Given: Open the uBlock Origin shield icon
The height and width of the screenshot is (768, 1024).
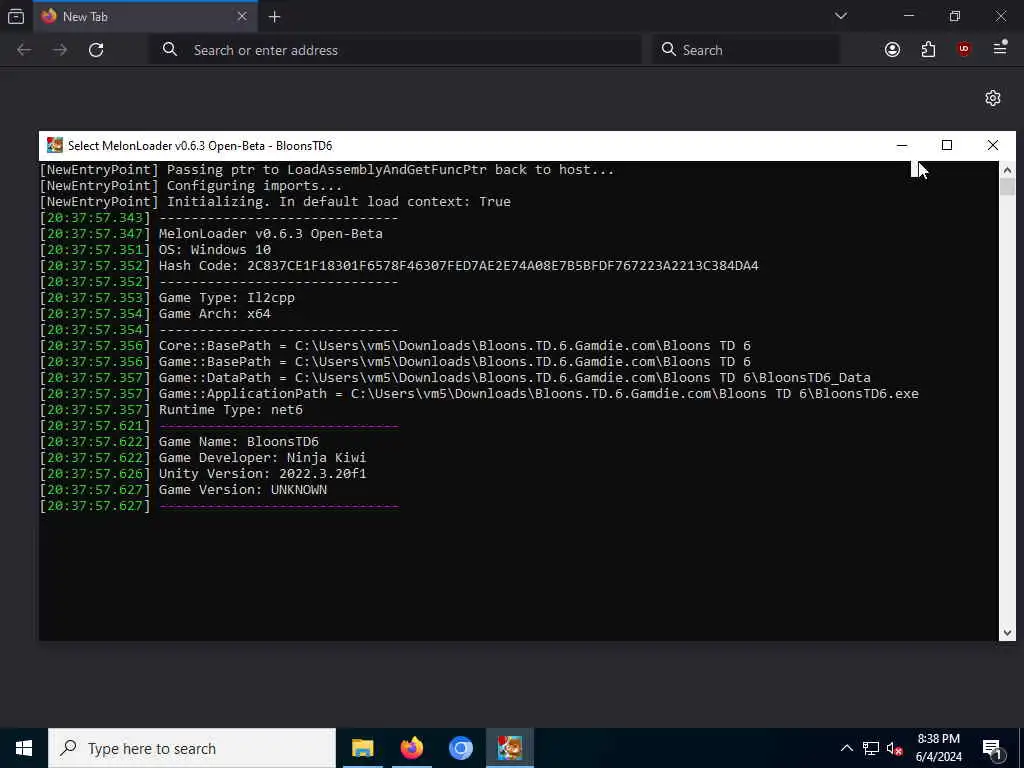Looking at the screenshot, I should click(964, 50).
